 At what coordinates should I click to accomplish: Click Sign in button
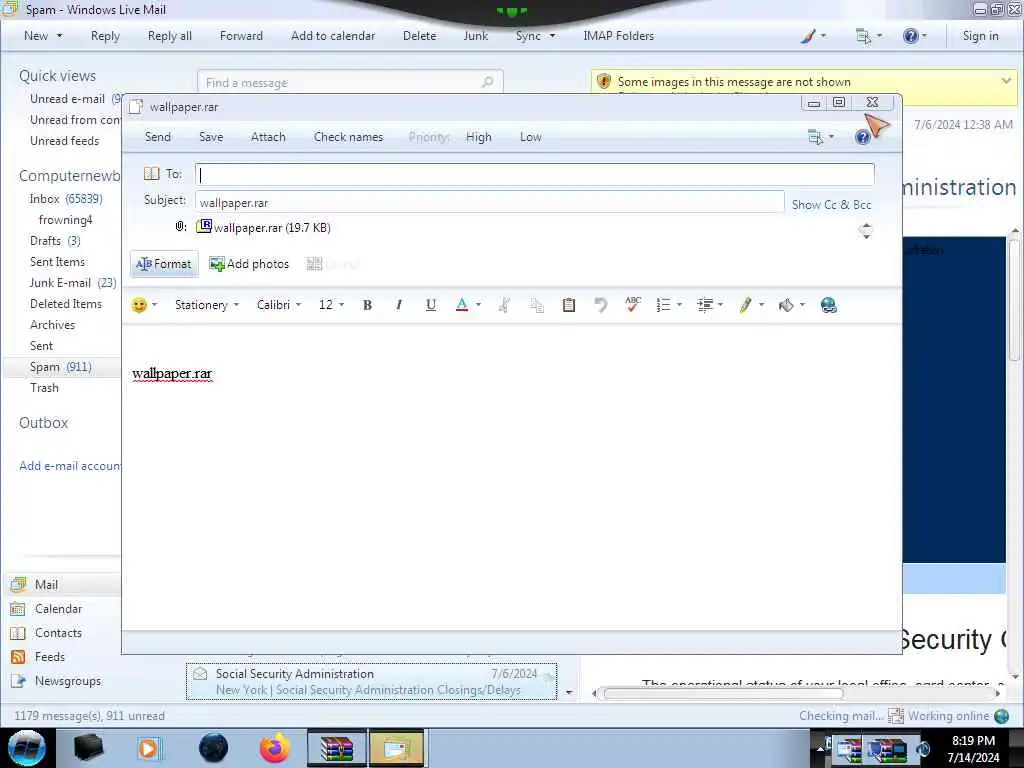(x=980, y=36)
